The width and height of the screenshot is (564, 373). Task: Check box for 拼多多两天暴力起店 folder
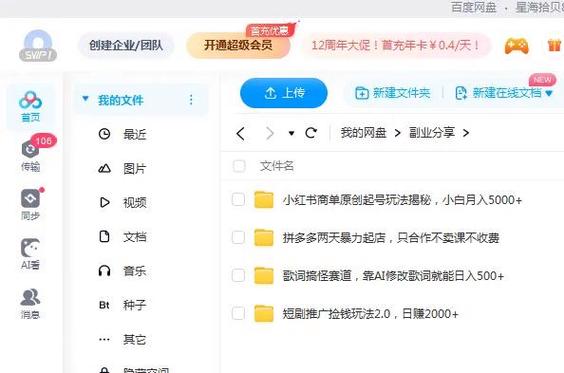click(238, 237)
